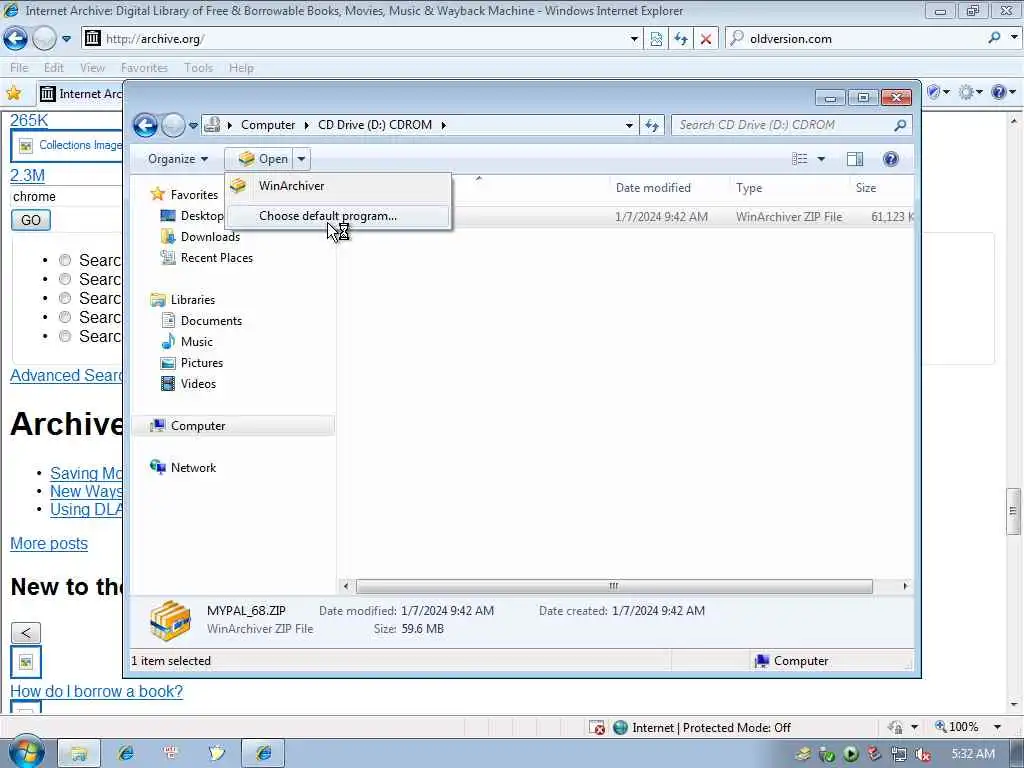Open Windows Explorer taskbar folder icon
This screenshot has width=1024, height=768.
click(x=79, y=754)
